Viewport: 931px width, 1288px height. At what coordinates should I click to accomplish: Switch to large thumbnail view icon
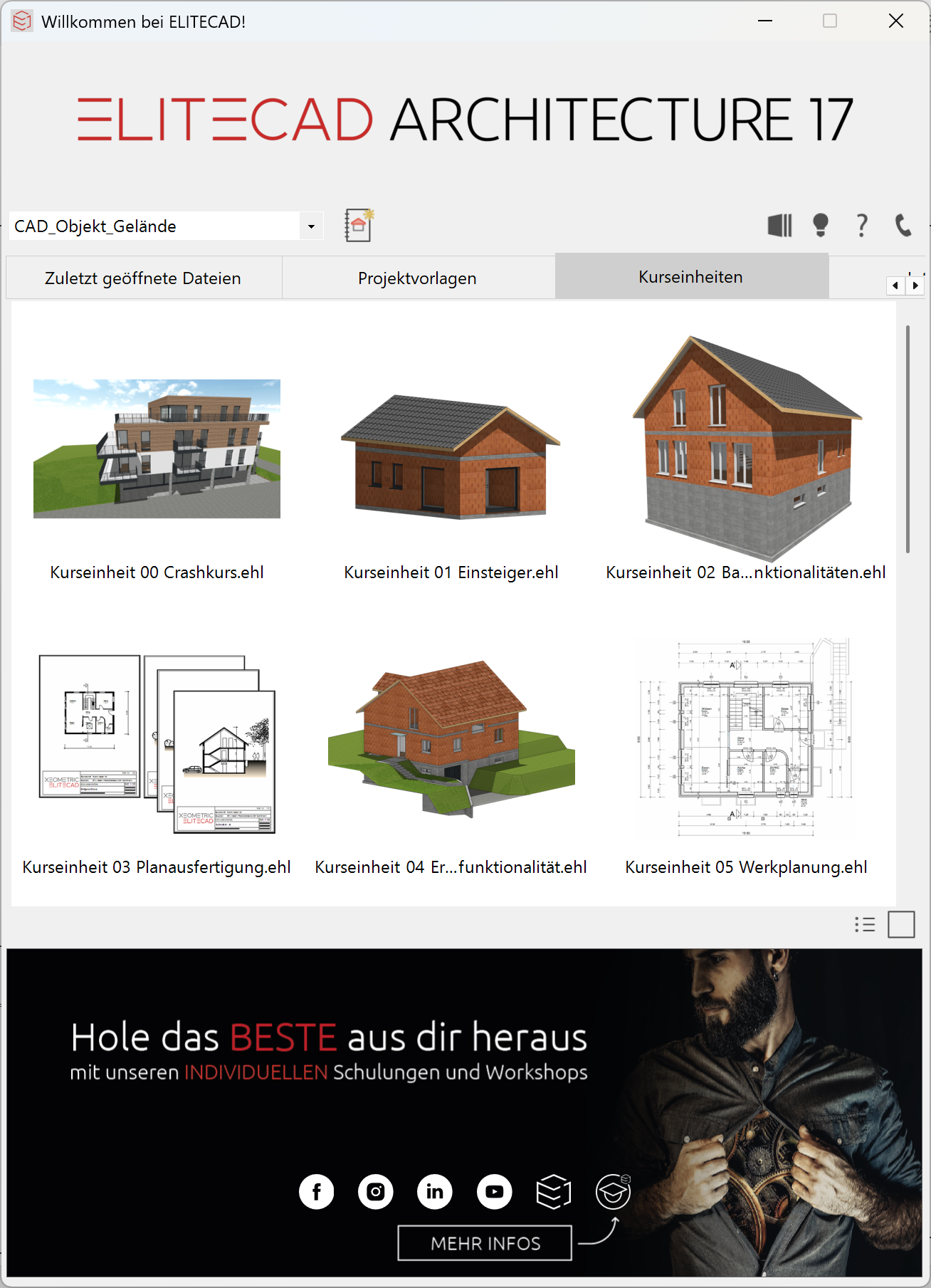click(x=901, y=925)
